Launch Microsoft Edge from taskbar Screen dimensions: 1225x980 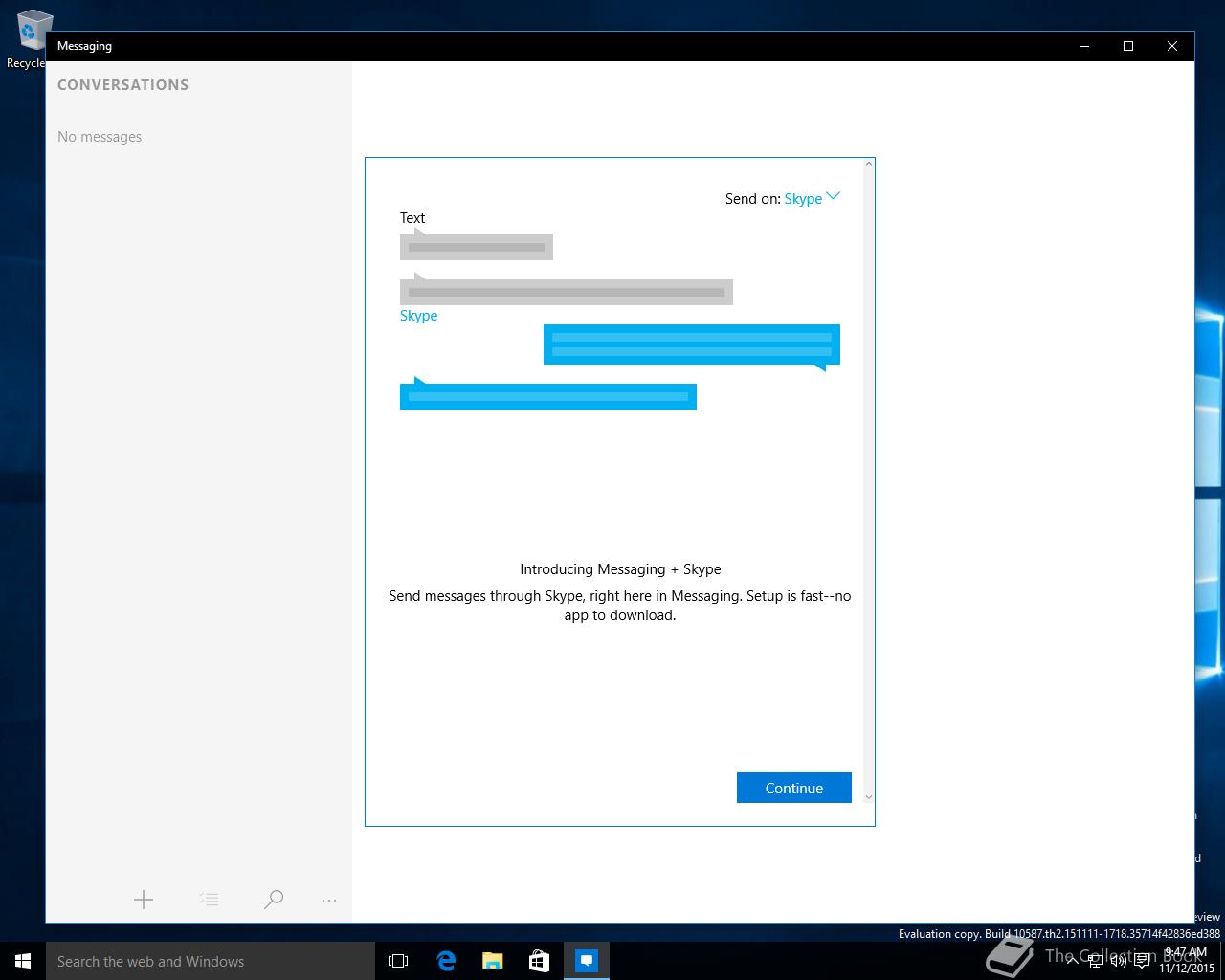click(446, 961)
